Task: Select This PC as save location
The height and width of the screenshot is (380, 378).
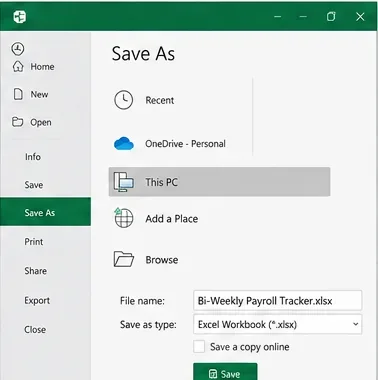Action: 219,182
